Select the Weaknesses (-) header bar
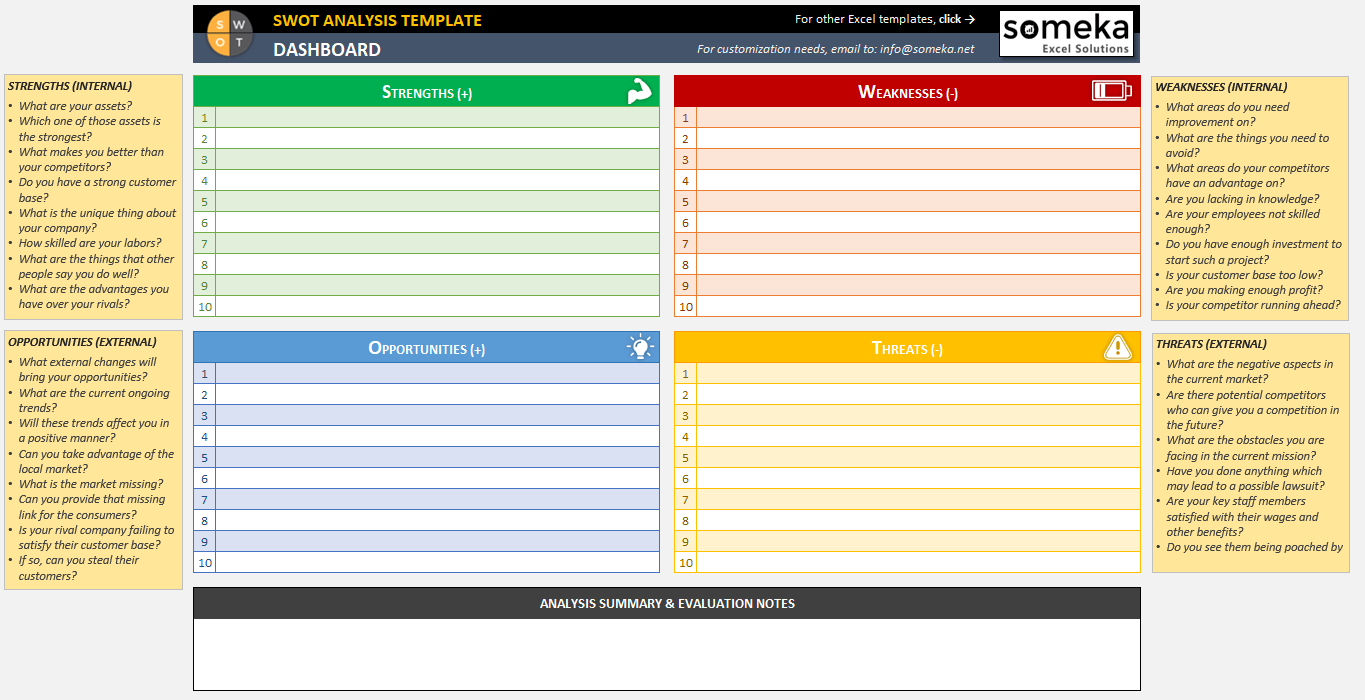Screen dimensions: 1365x700 click(906, 91)
